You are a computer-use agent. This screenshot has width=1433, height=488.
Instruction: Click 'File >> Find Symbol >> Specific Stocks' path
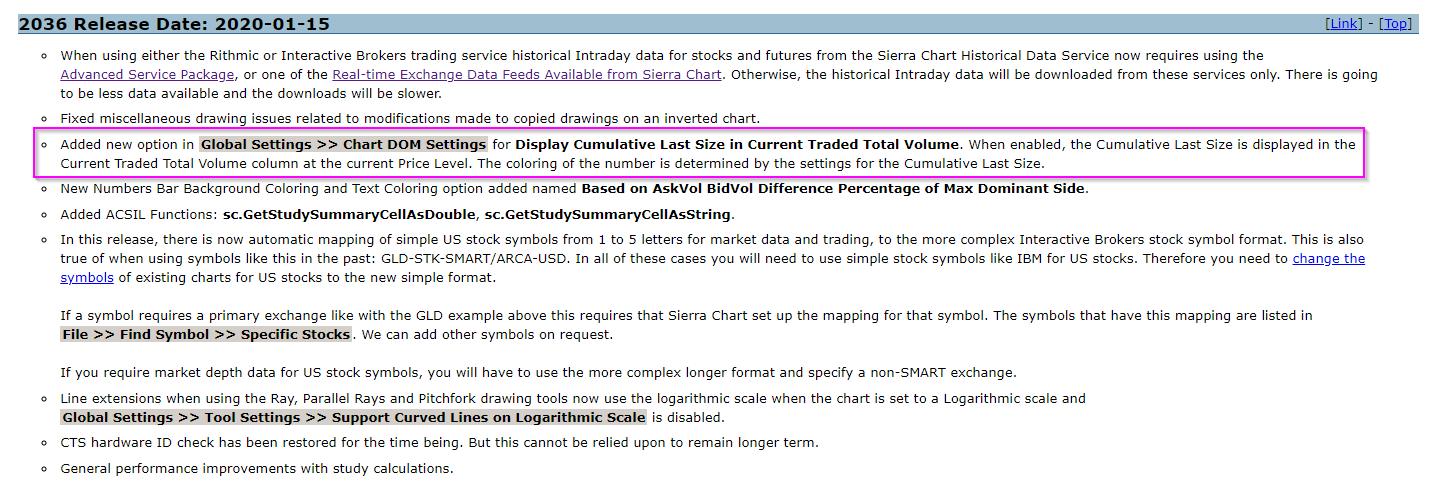[206, 334]
